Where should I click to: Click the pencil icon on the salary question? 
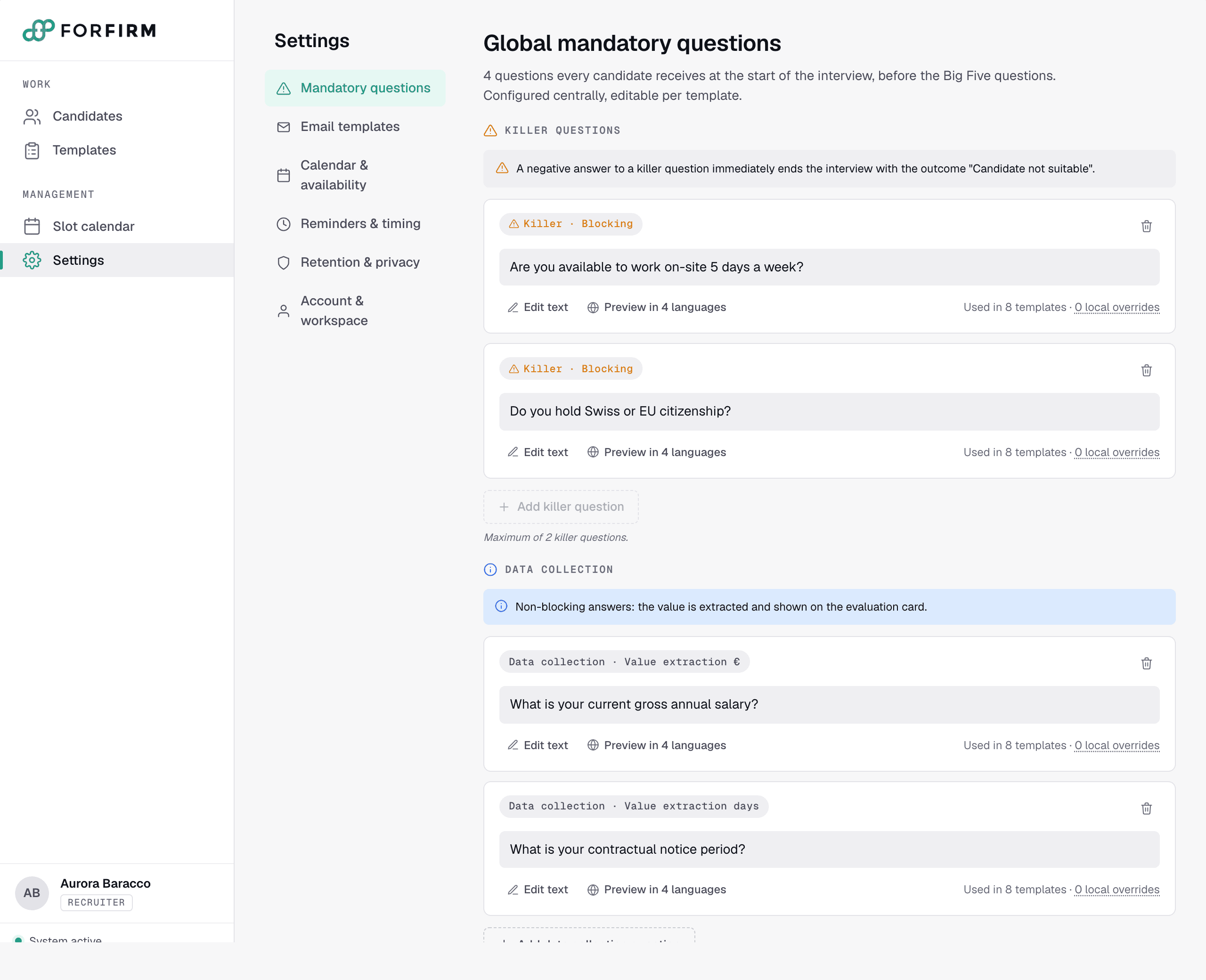click(x=513, y=745)
